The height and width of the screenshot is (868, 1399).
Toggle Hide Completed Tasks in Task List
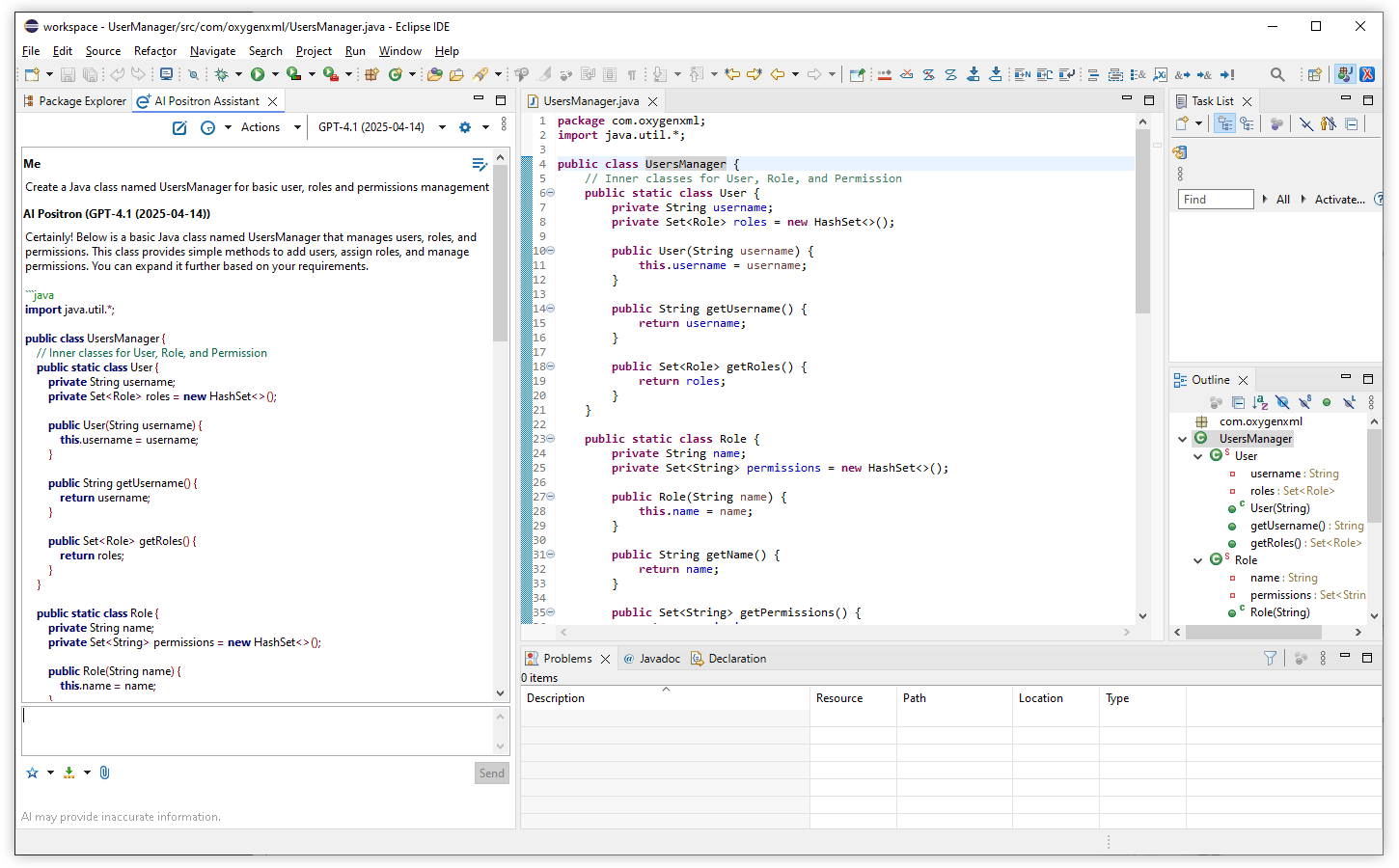(1305, 123)
